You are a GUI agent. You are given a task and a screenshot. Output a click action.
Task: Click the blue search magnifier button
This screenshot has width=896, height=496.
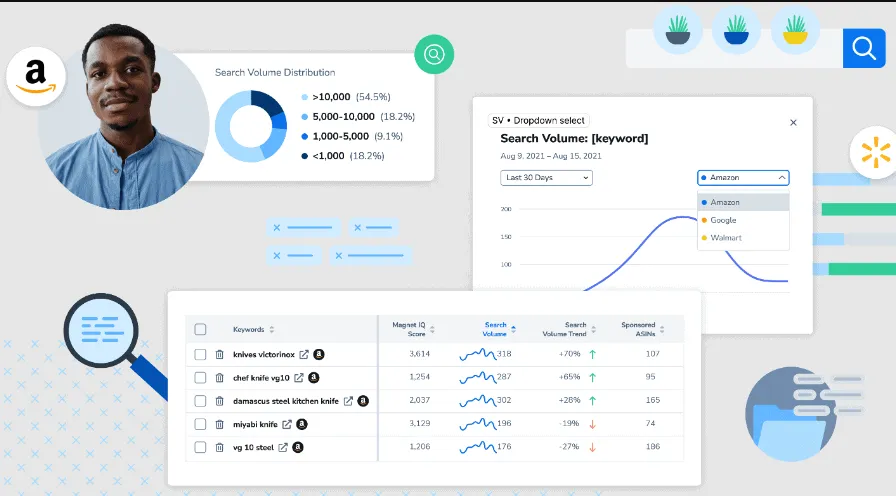pos(864,48)
